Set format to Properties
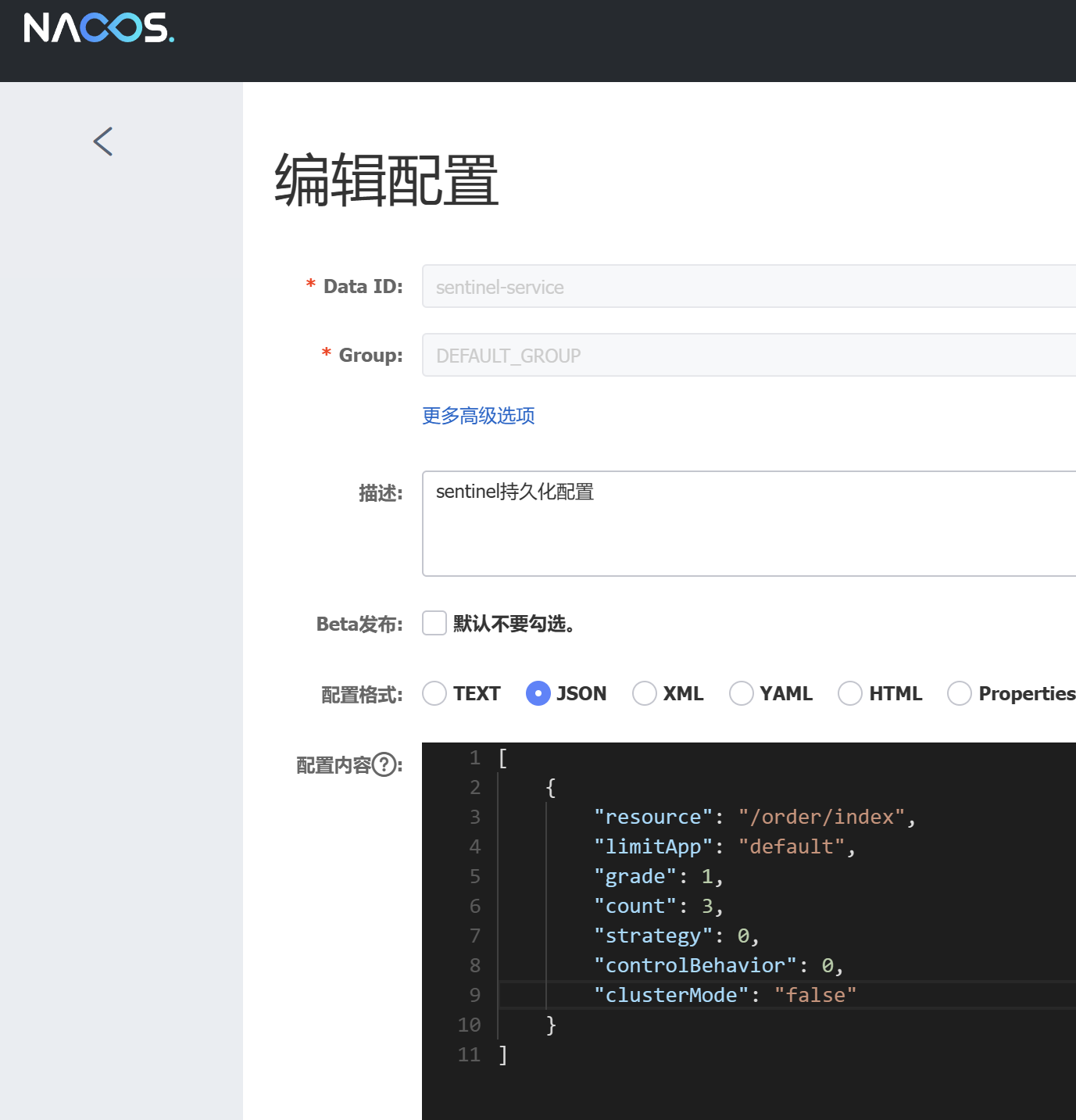This screenshot has width=1076, height=1120. coord(960,693)
